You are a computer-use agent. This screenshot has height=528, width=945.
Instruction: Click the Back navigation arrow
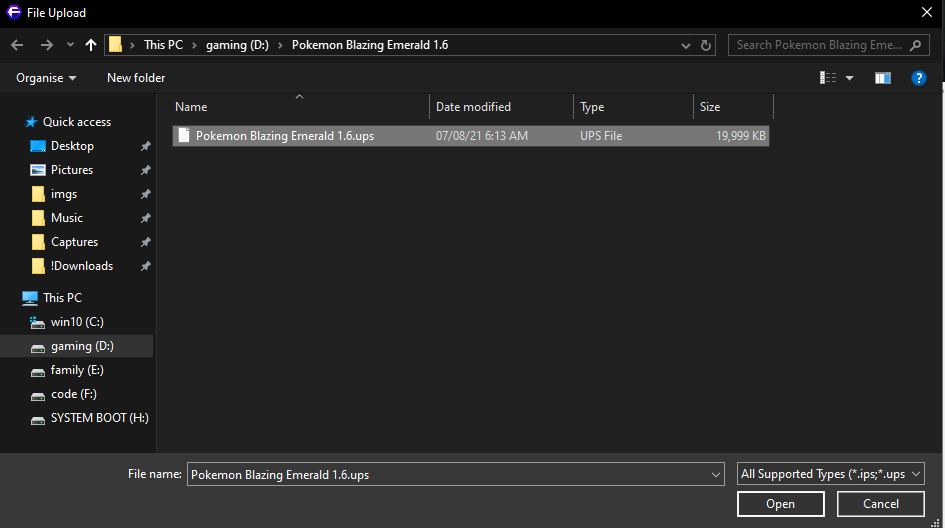point(17,45)
